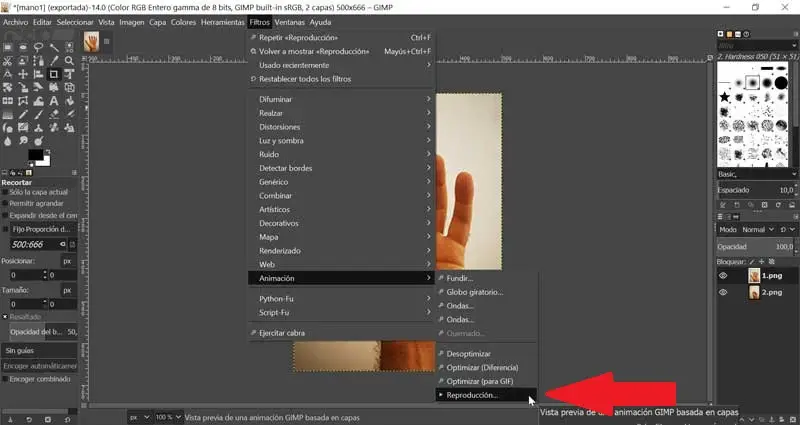Select the Smudge tool
This screenshot has width=800, height=425.
pos(23,141)
